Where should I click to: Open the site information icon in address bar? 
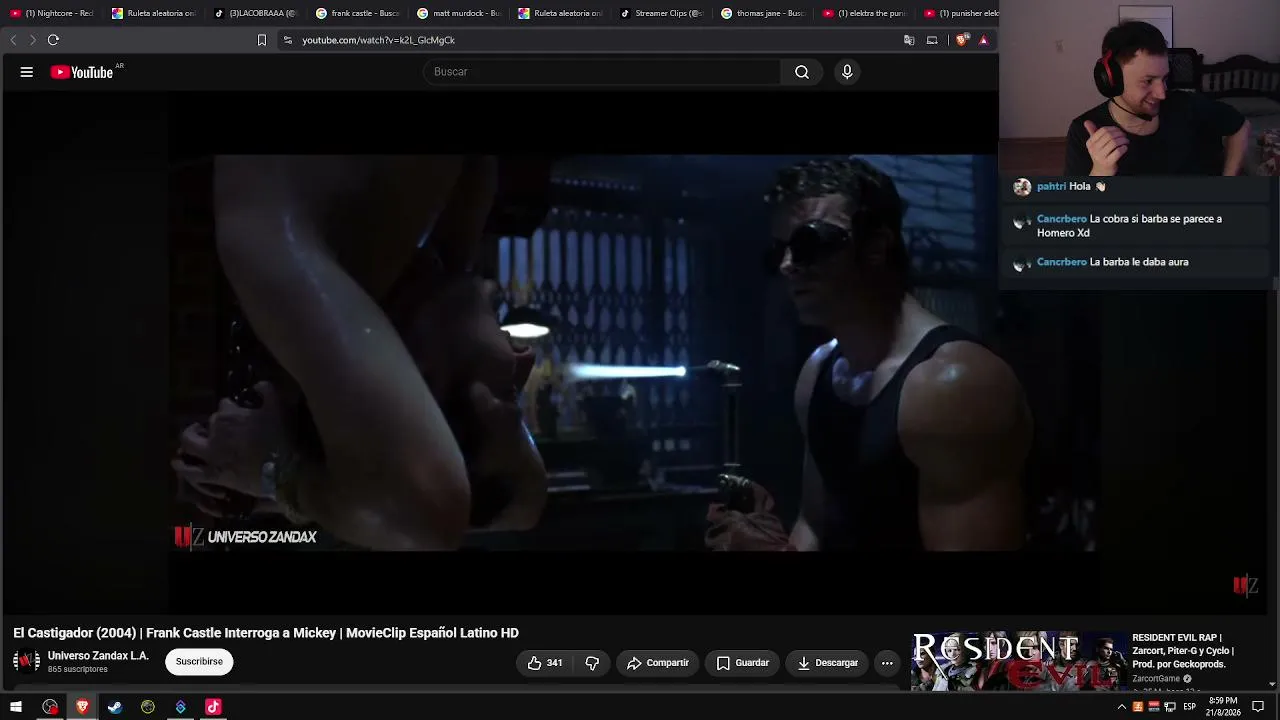tap(288, 40)
